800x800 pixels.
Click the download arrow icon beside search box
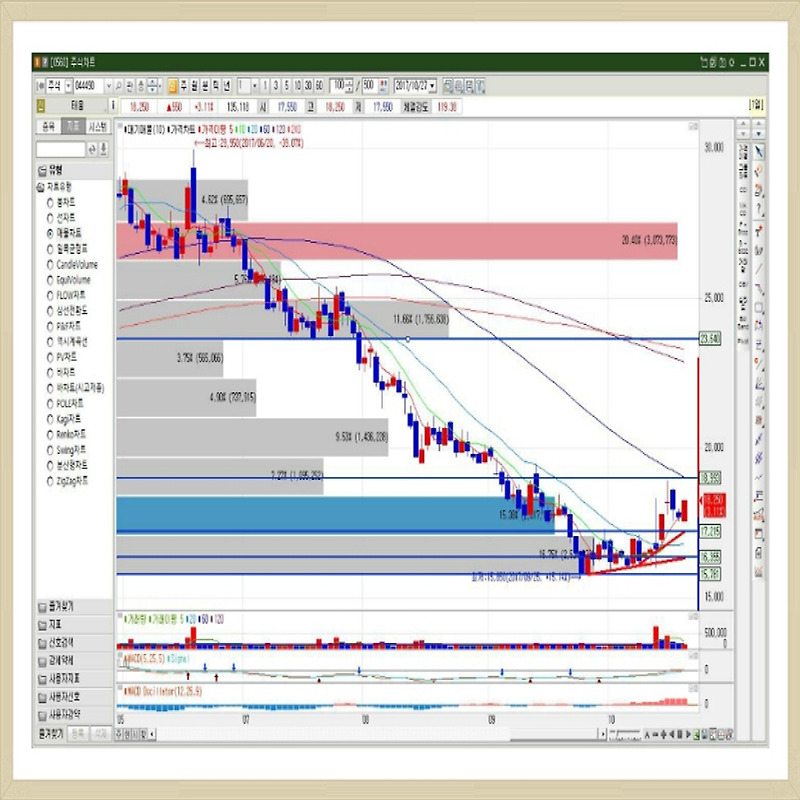click(105, 149)
